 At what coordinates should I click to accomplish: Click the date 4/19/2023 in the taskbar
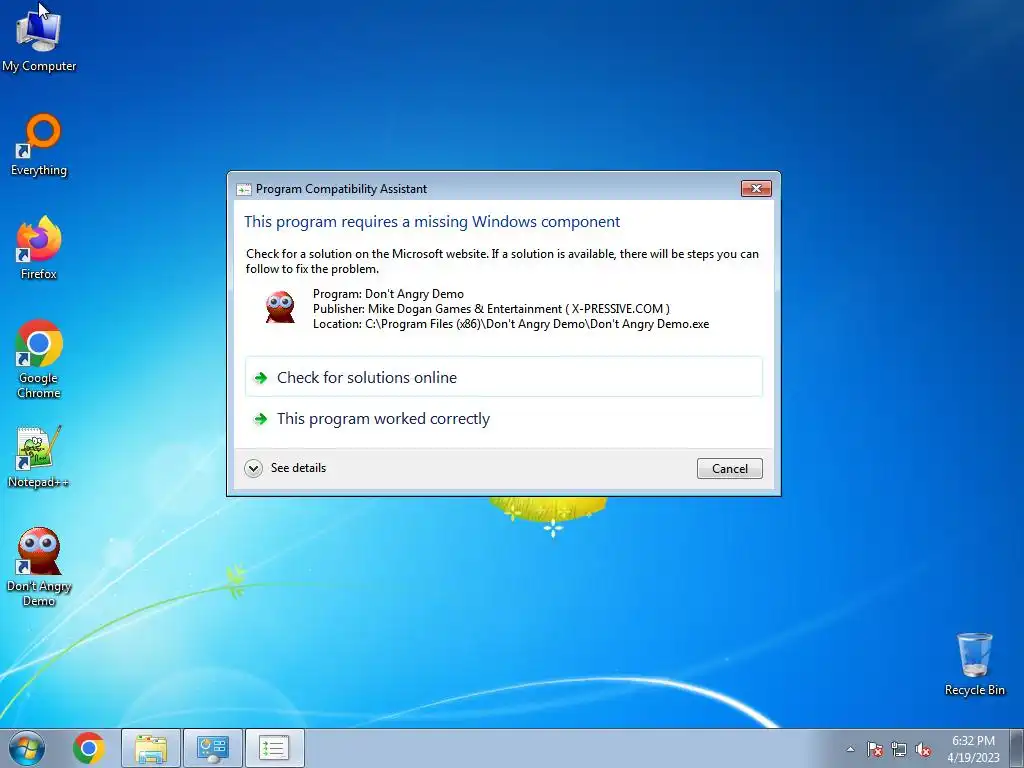973,758
